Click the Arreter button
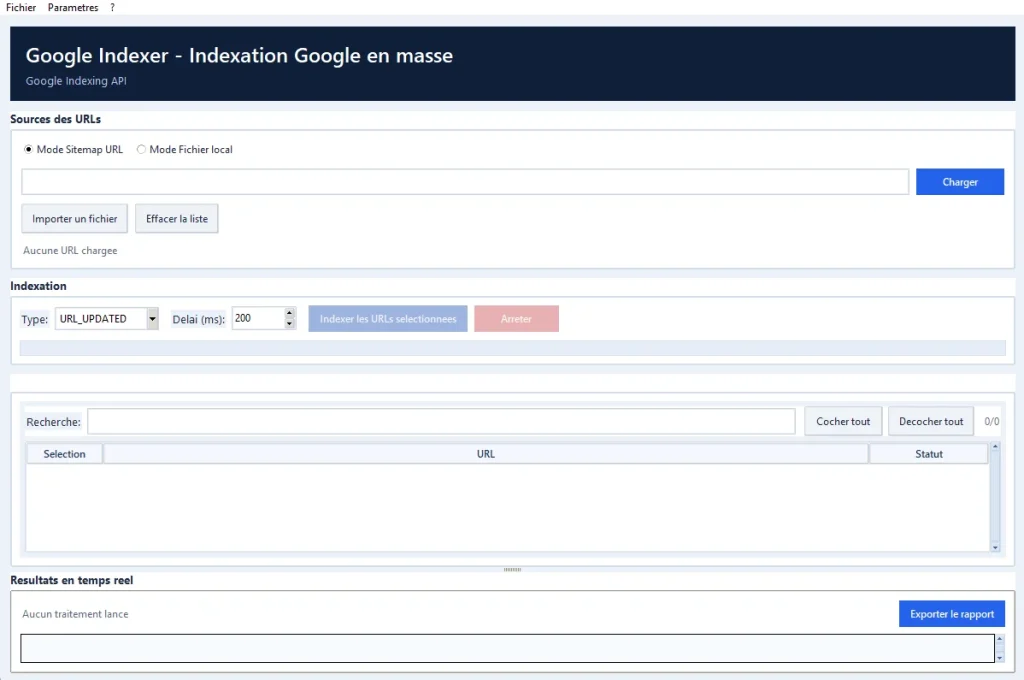1024x680 pixels. [517, 319]
